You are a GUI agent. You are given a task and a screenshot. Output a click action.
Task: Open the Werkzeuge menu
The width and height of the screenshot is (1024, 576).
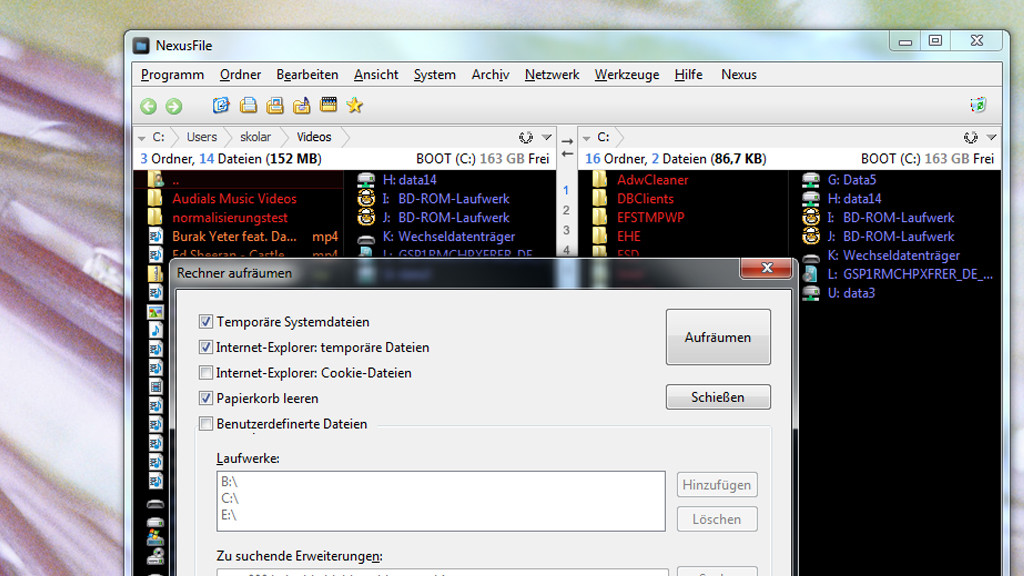point(626,74)
